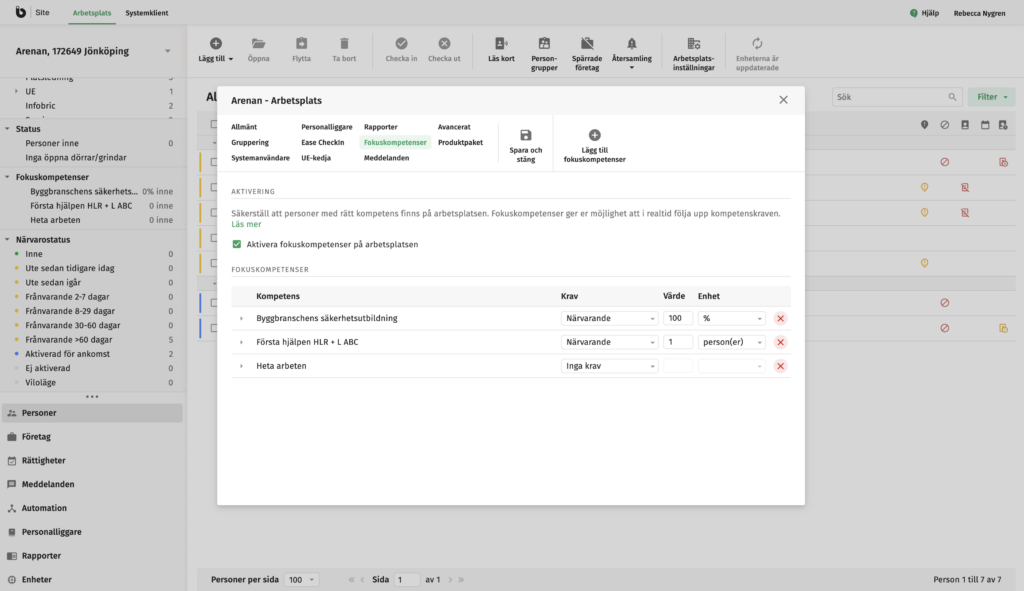Remove Byggbranschens säkerhetsutbildning with red X

pyautogui.click(x=780, y=318)
